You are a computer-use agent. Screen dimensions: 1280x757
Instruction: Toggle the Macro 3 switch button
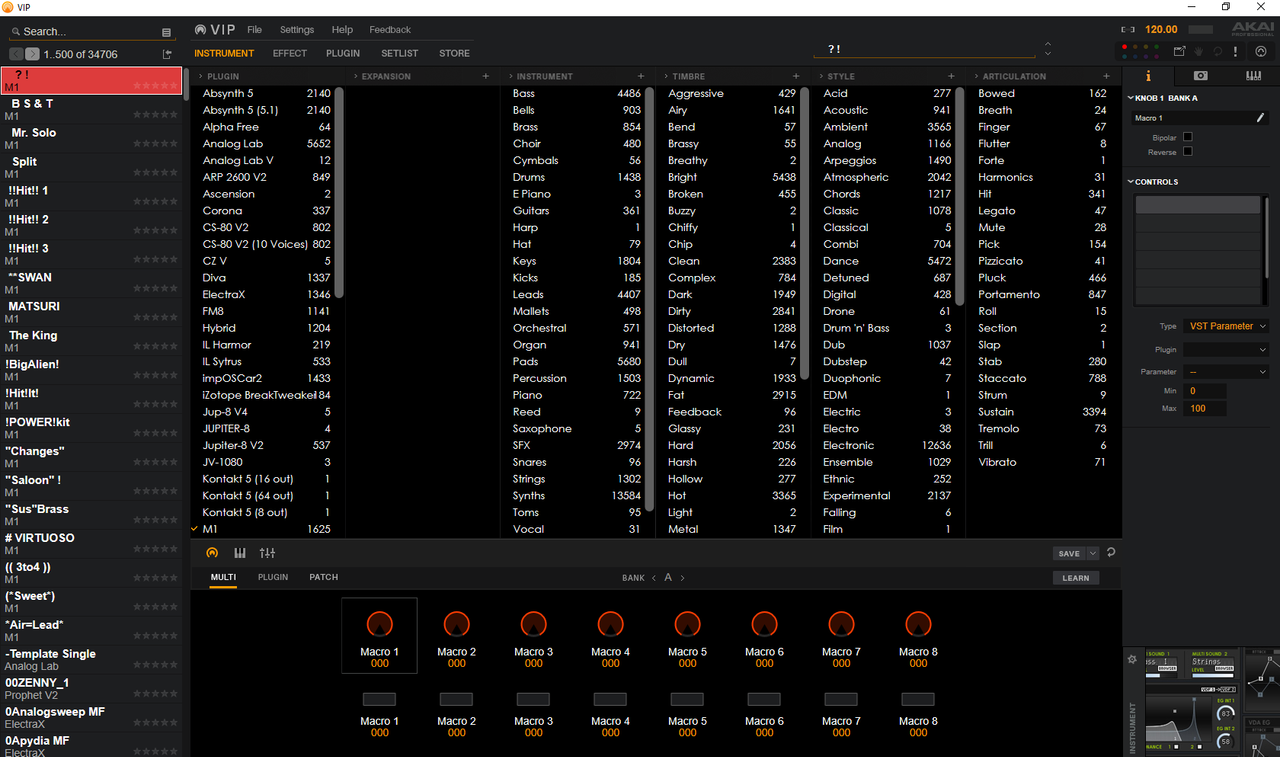pos(533,700)
